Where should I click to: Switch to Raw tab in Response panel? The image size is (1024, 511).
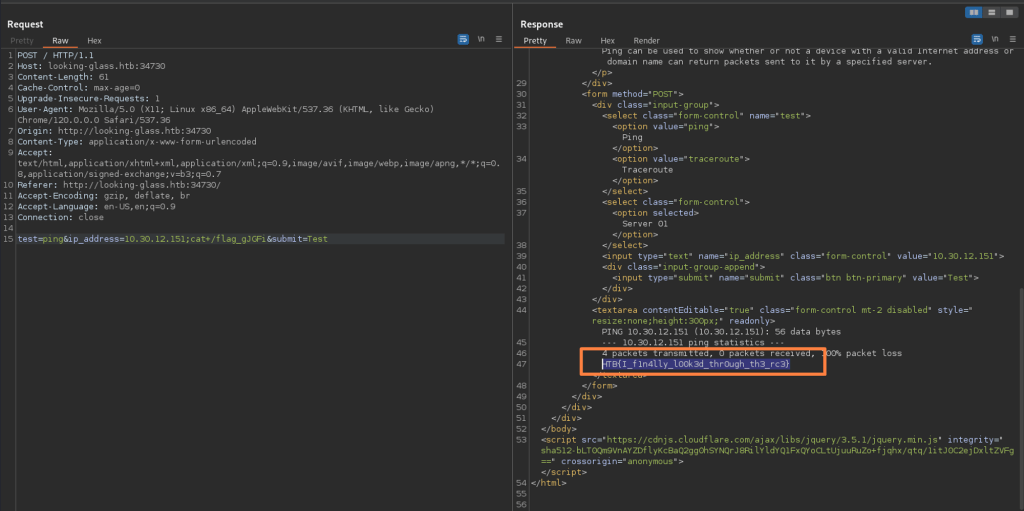click(x=573, y=40)
